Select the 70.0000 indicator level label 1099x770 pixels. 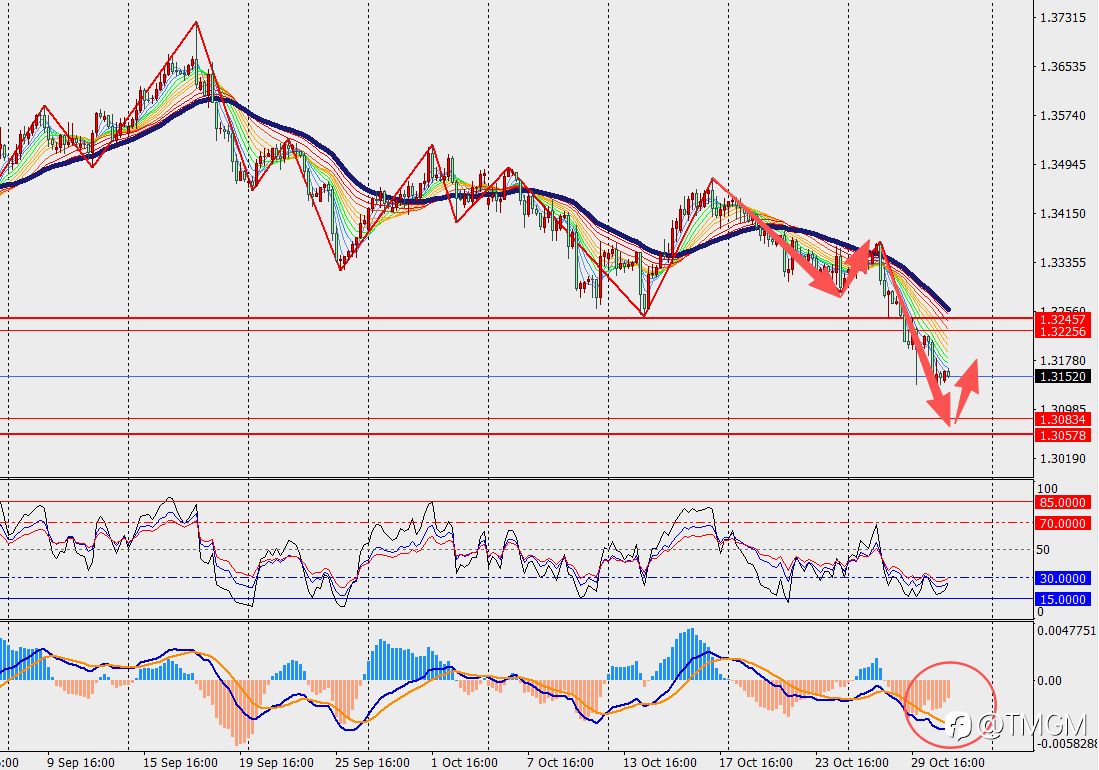(1063, 524)
